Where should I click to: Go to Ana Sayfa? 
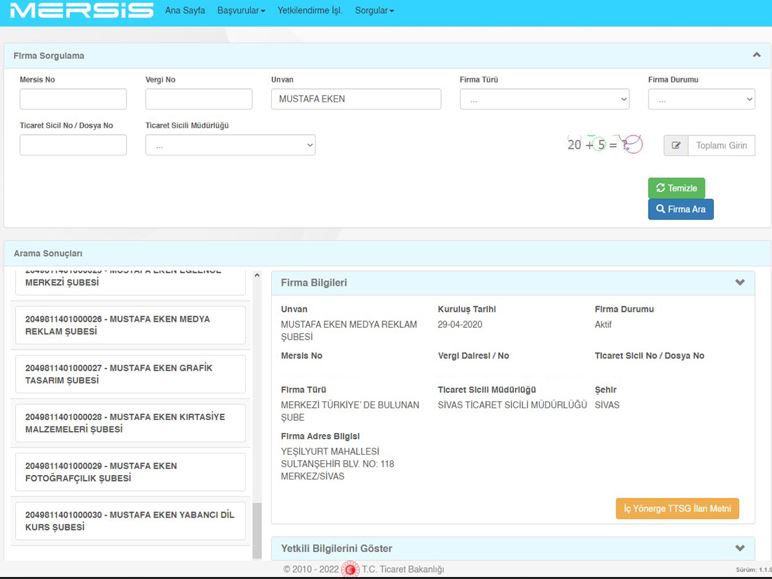pos(185,10)
